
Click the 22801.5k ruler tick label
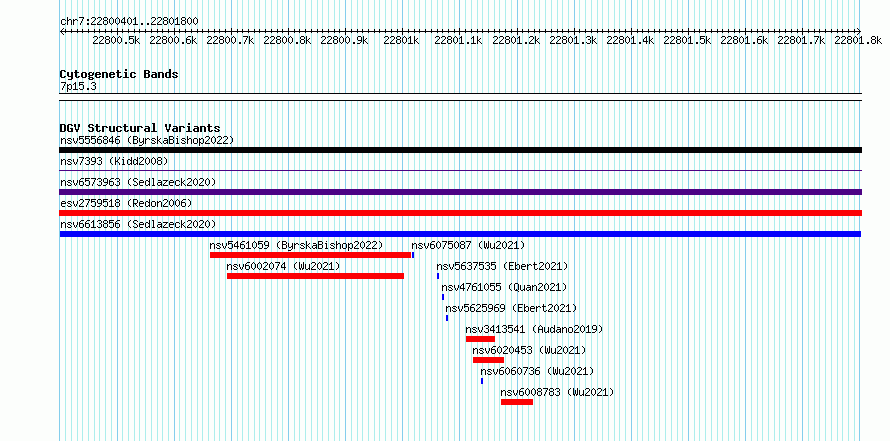click(x=687, y=40)
